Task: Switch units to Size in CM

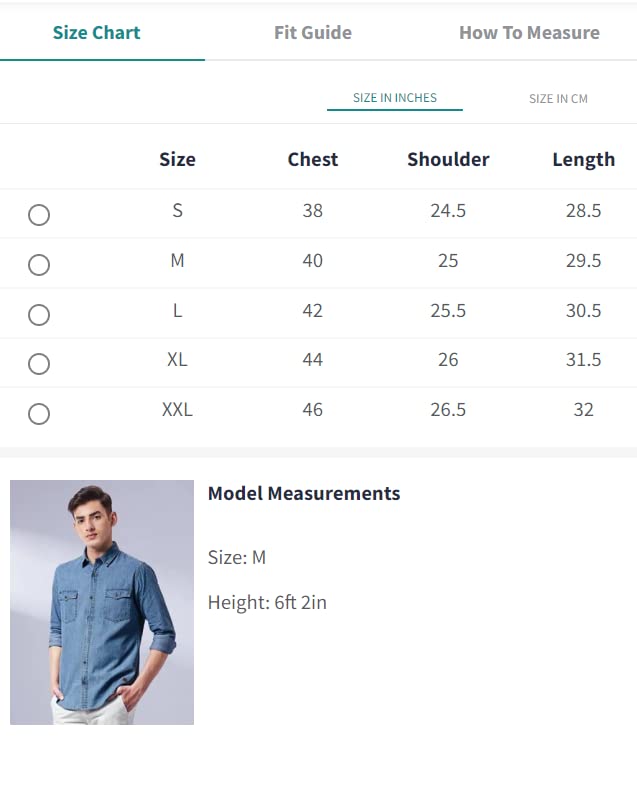Action: 558,98
